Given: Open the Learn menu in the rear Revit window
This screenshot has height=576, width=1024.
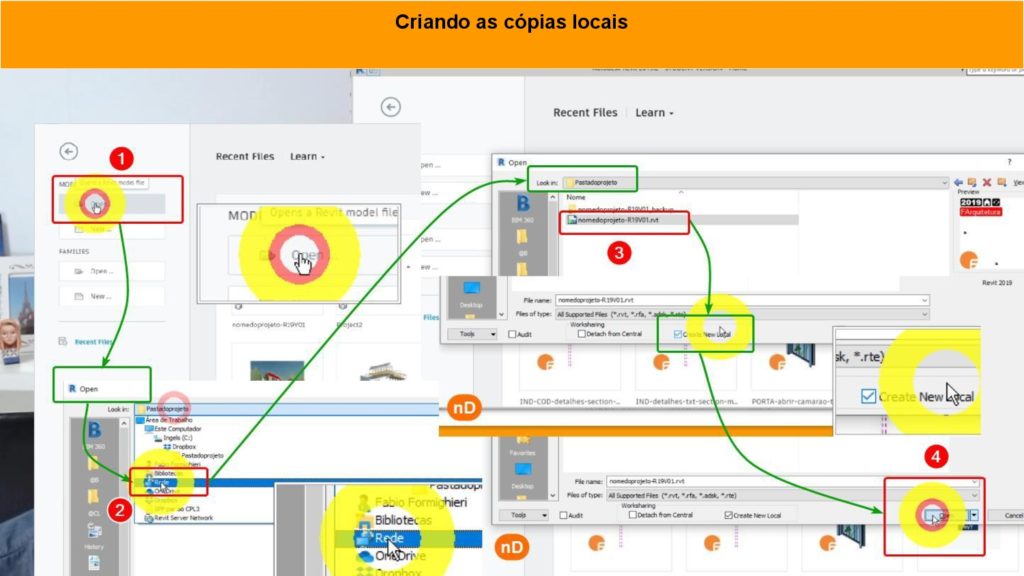Looking at the screenshot, I should point(655,113).
